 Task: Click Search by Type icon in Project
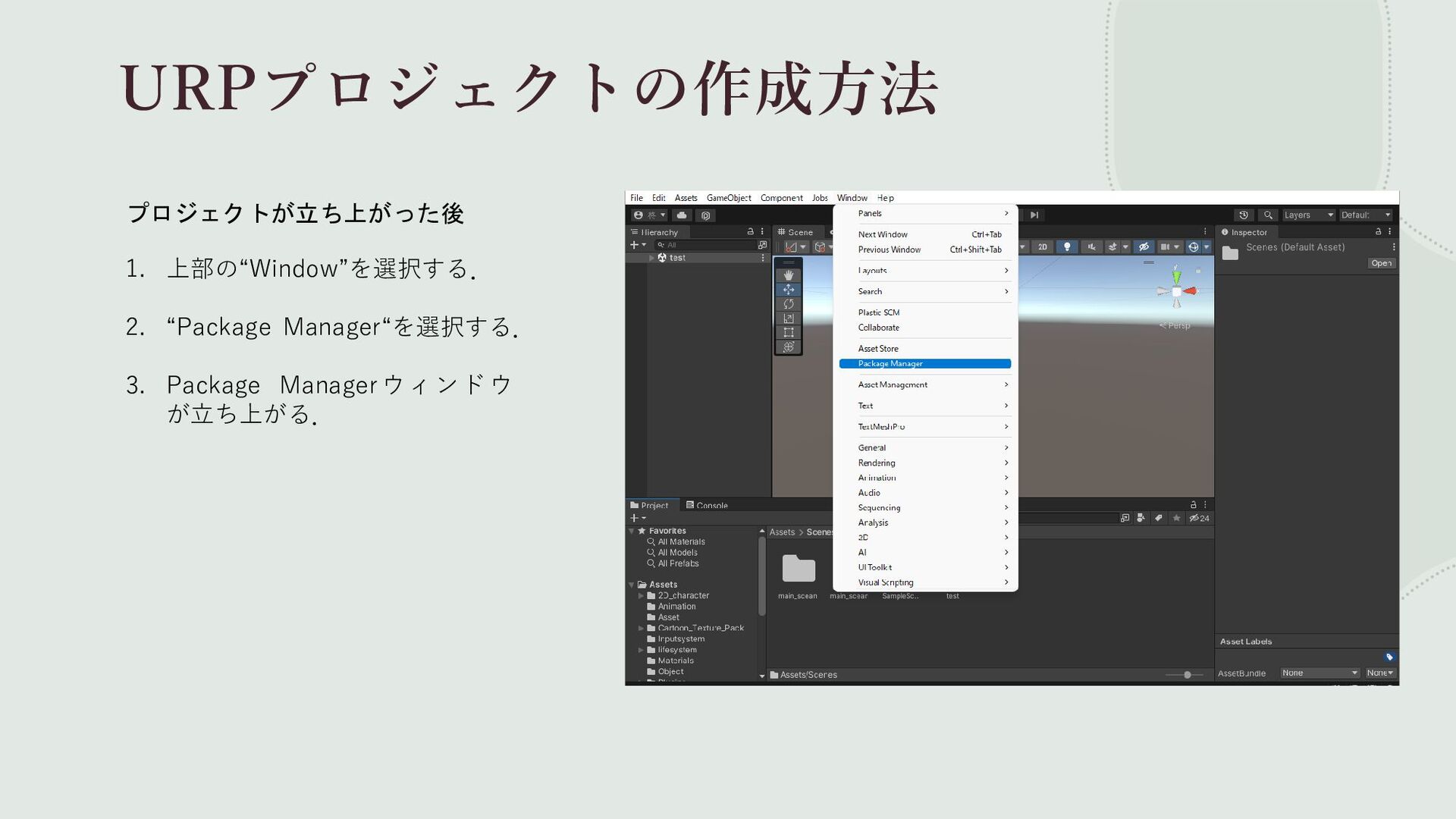coord(1141,518)
